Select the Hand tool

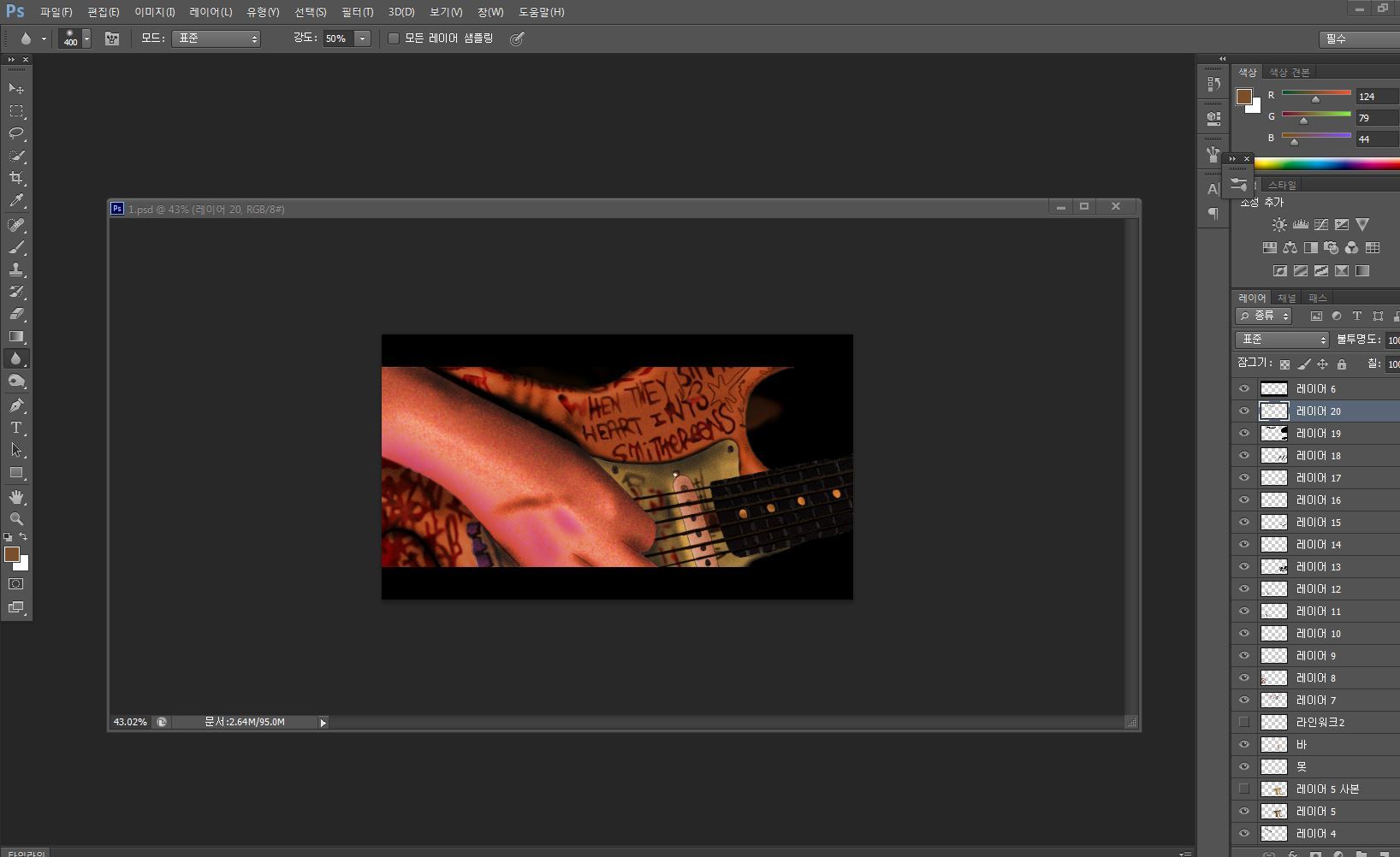(16, 497)
